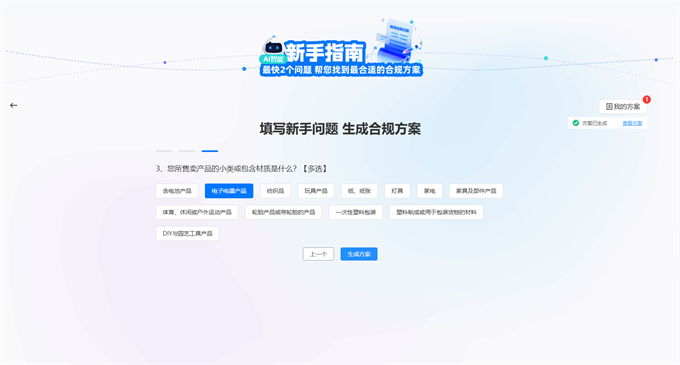Select the 纺织品 option
The image size is (680, 365).
275,191
